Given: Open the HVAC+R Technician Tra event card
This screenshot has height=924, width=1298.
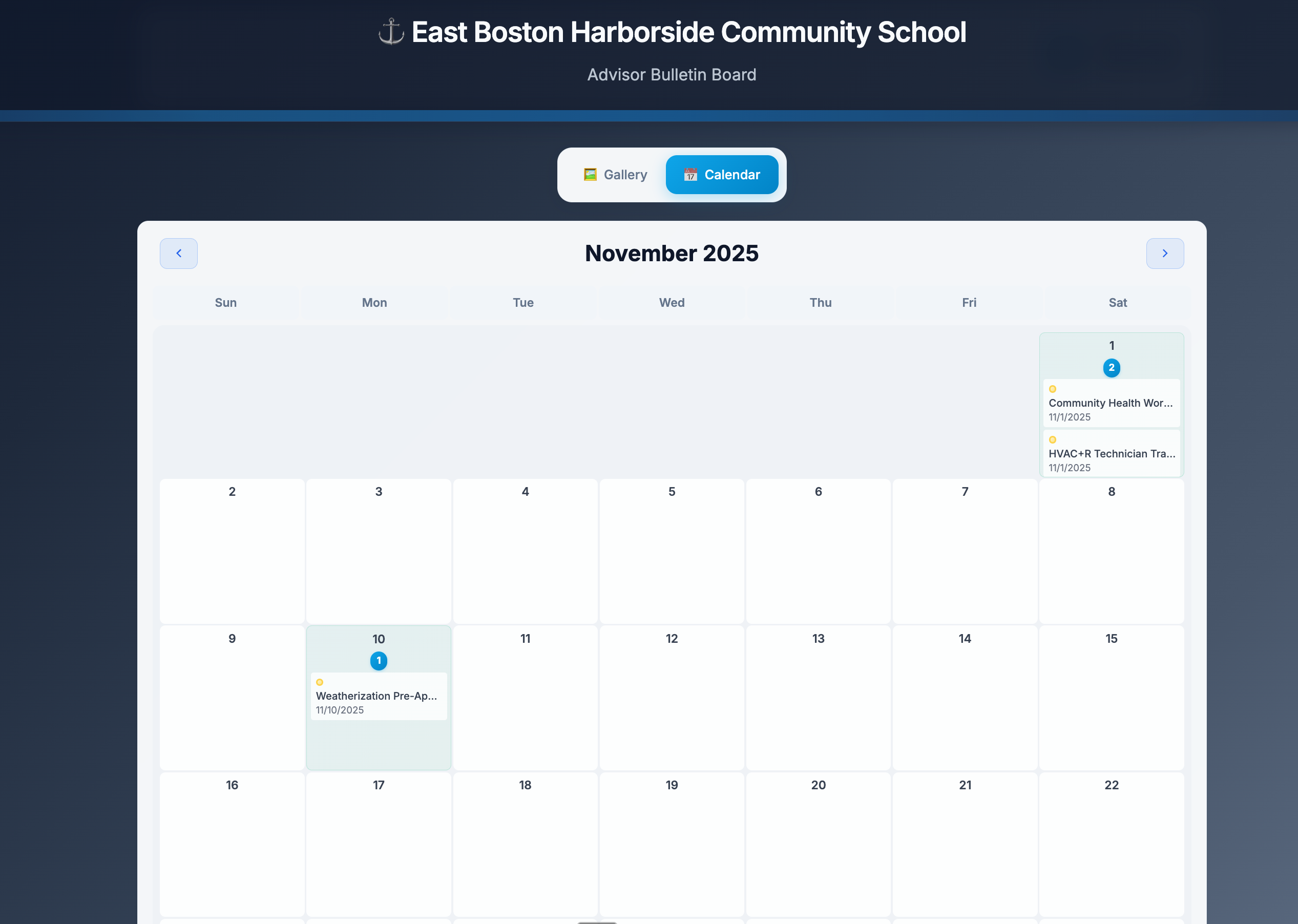Looking at the screenshot, I should [x=1112, y=453].
